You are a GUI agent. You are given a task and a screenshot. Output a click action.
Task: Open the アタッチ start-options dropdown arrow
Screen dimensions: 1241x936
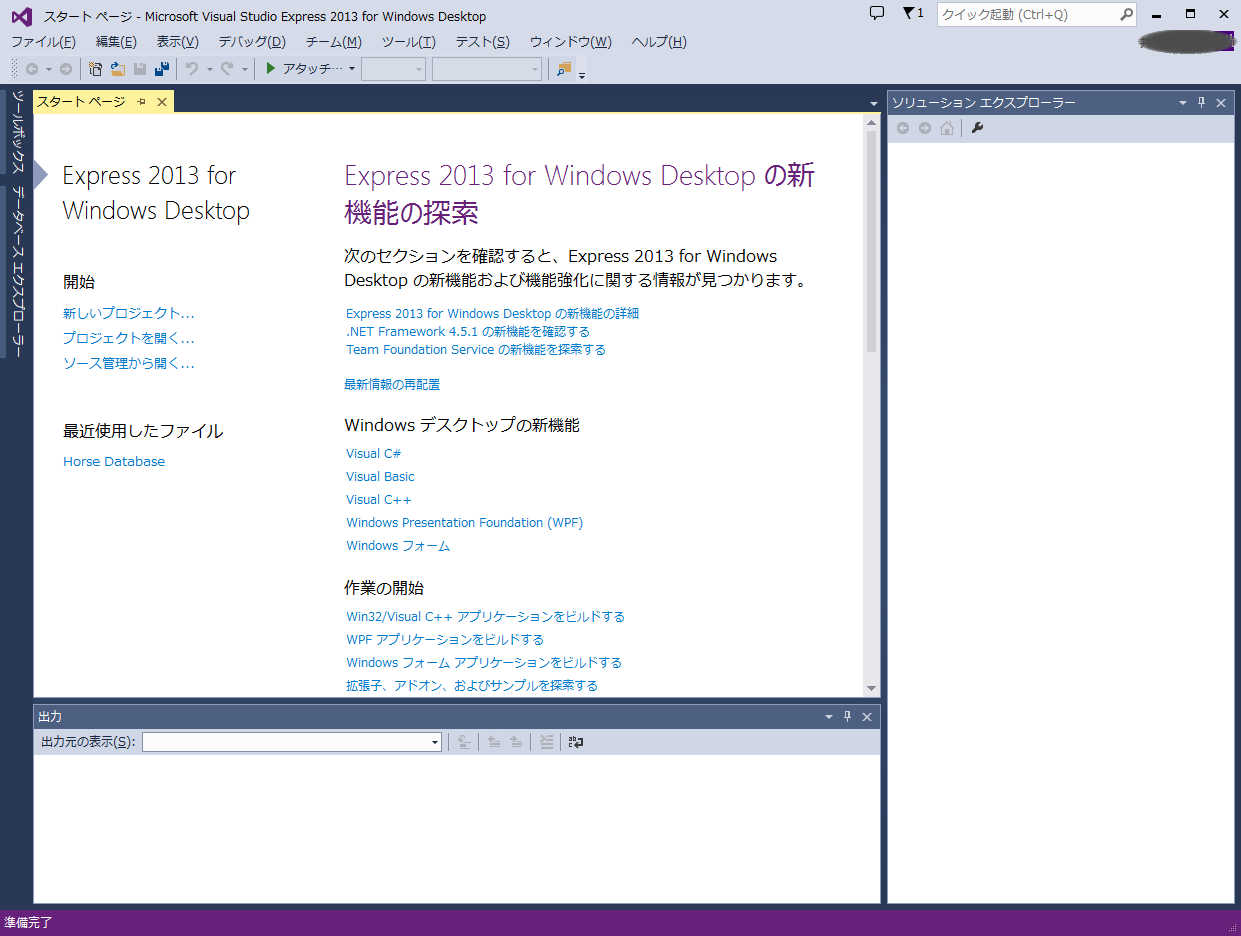[352, 69]
